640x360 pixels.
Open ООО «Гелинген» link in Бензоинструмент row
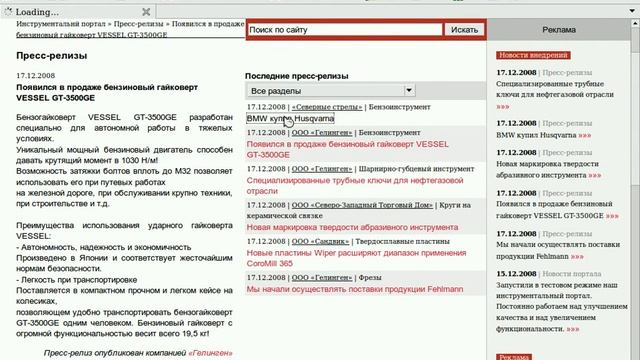pyautogui.click(x=322, y=133)
